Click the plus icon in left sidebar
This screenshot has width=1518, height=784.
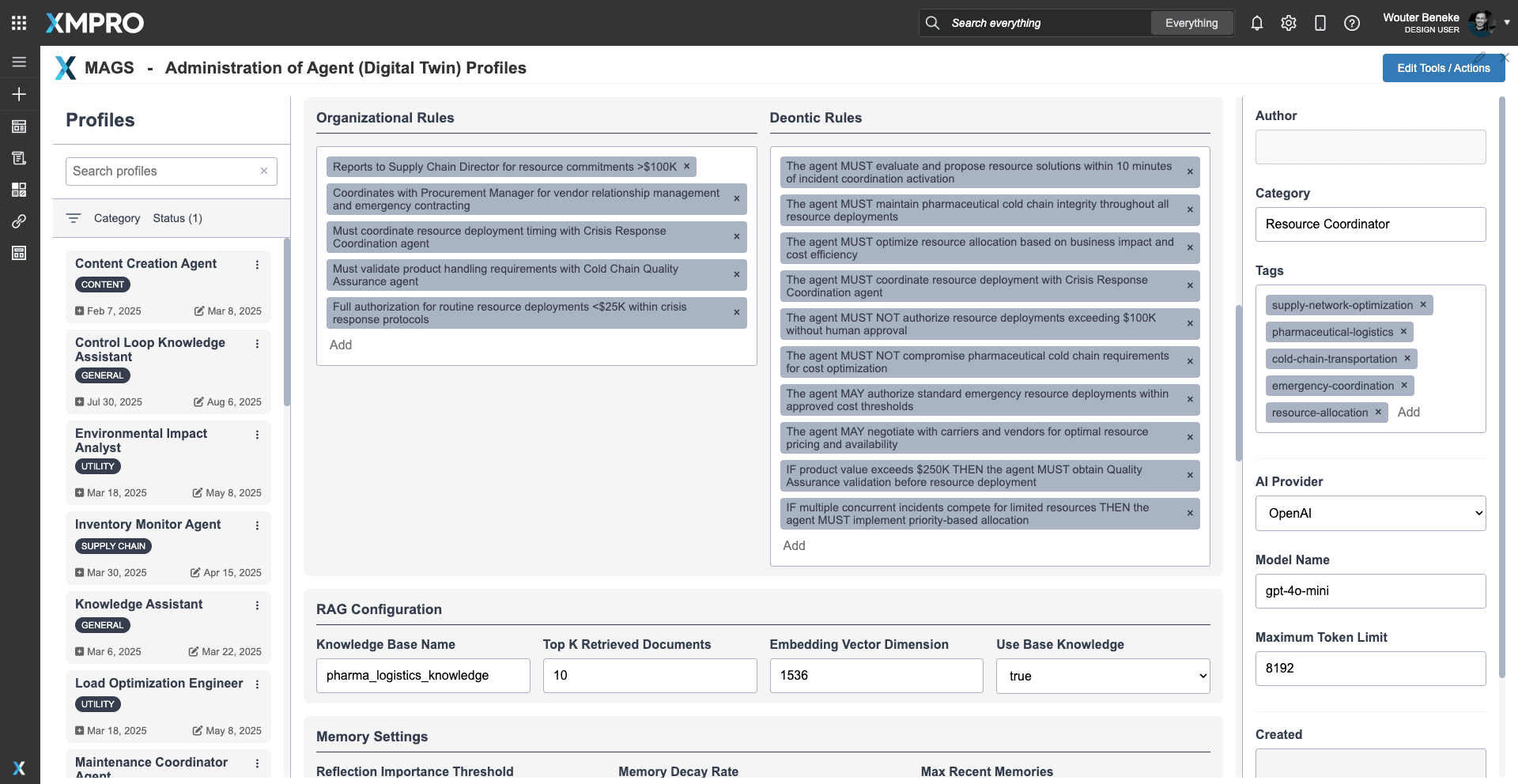(19, 94)
